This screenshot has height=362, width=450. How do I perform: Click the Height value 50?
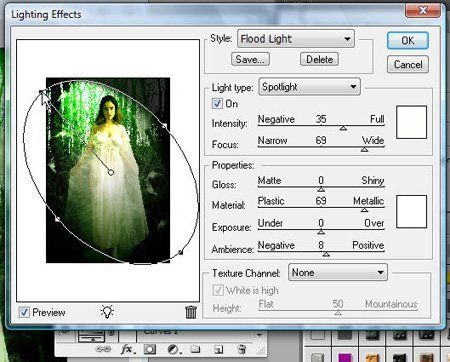click(x=338, y=304)
